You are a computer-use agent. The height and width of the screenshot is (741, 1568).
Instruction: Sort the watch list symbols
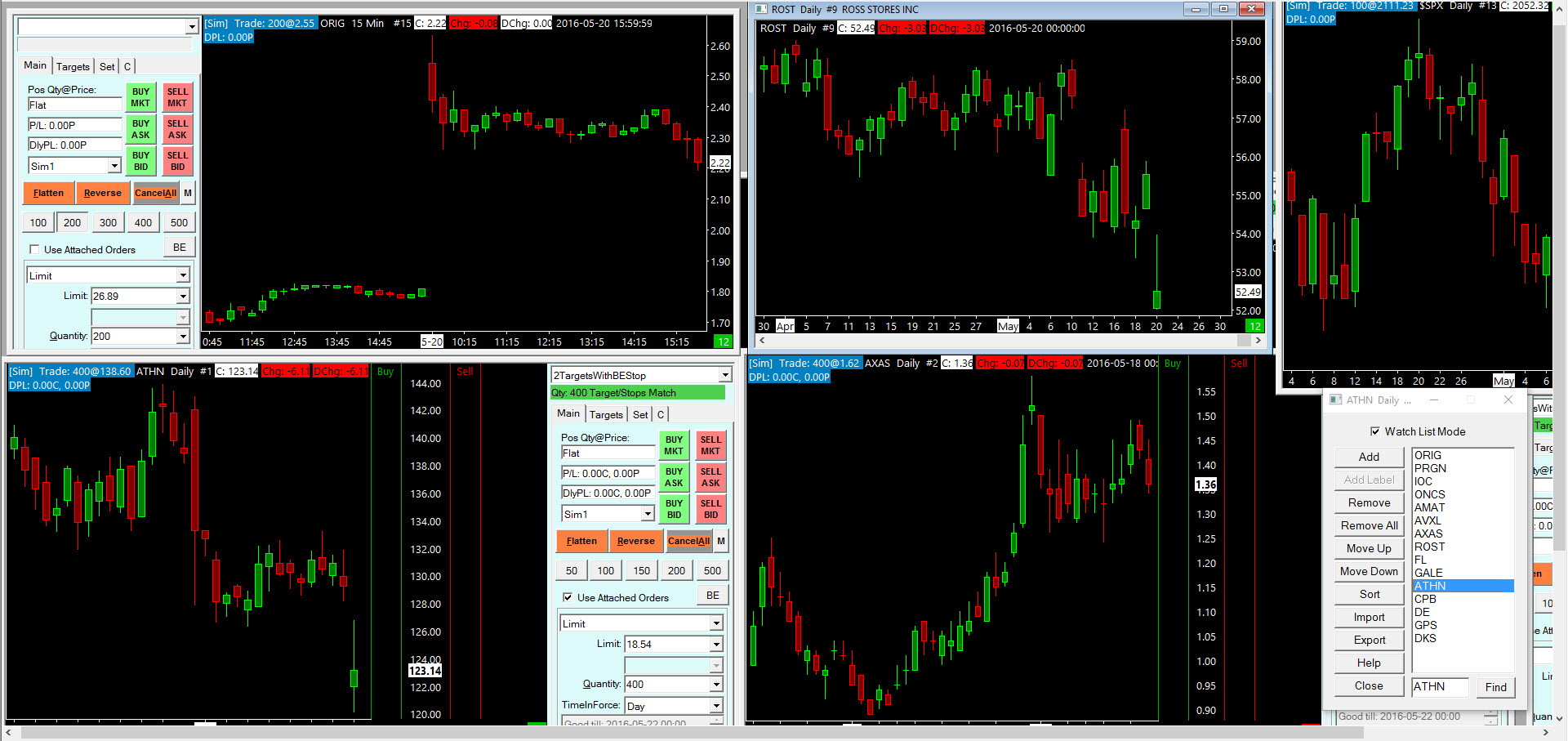(1369, 594)
